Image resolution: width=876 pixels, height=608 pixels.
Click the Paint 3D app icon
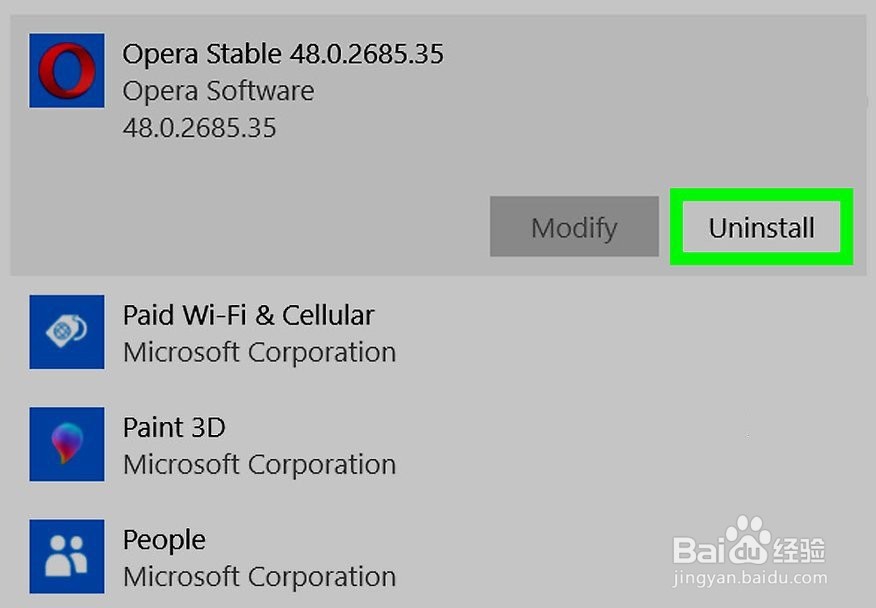[x=67, y=444]
